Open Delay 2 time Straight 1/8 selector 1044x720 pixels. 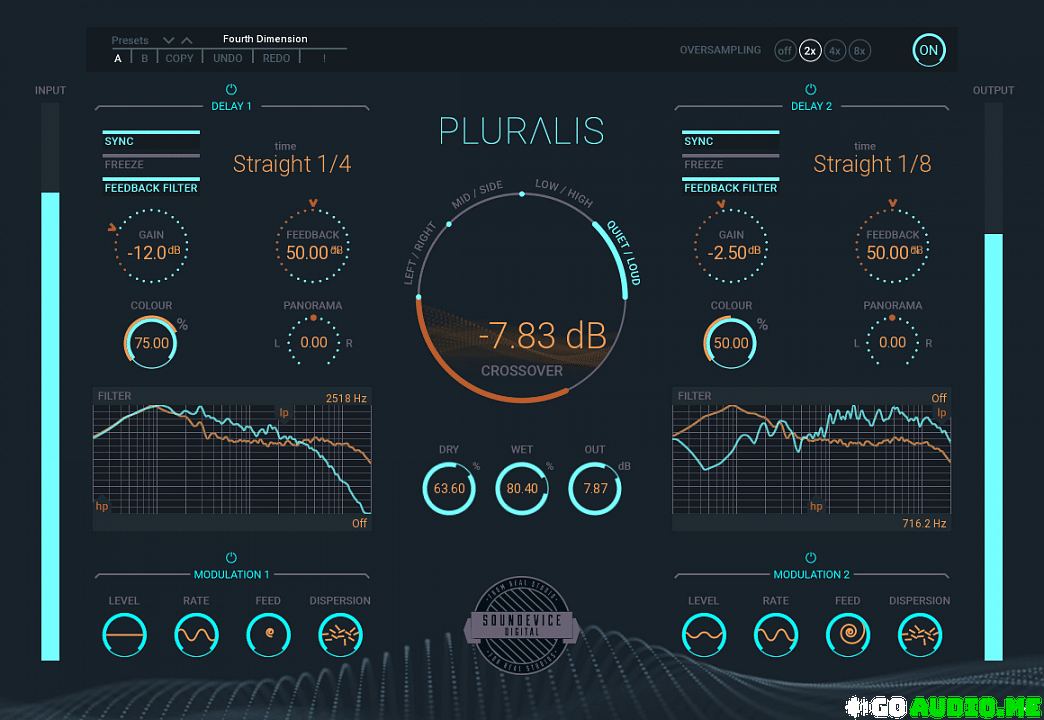(x=872, y=164)
